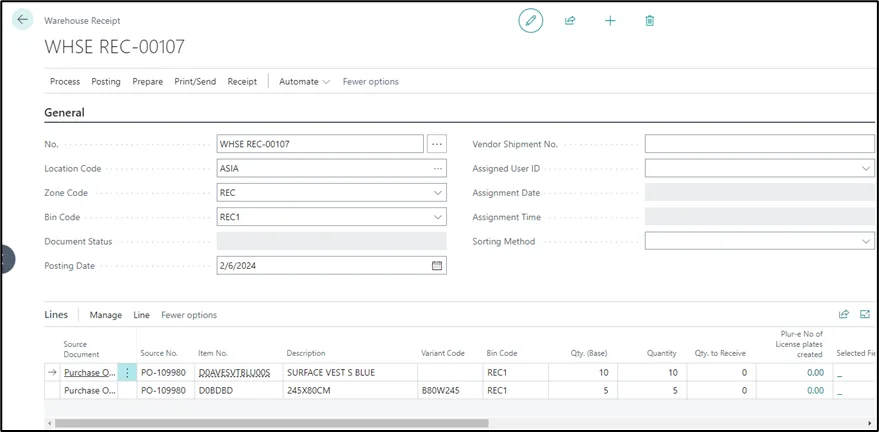Click Qty. to Receive cell in first row
The image size is (879, 432).
[x=720, y=373]
